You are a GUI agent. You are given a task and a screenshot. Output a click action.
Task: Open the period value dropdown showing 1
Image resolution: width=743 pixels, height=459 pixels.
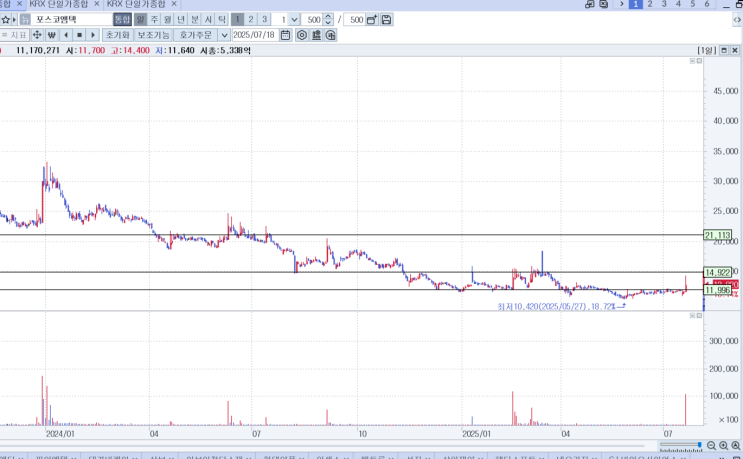point(294,19)
